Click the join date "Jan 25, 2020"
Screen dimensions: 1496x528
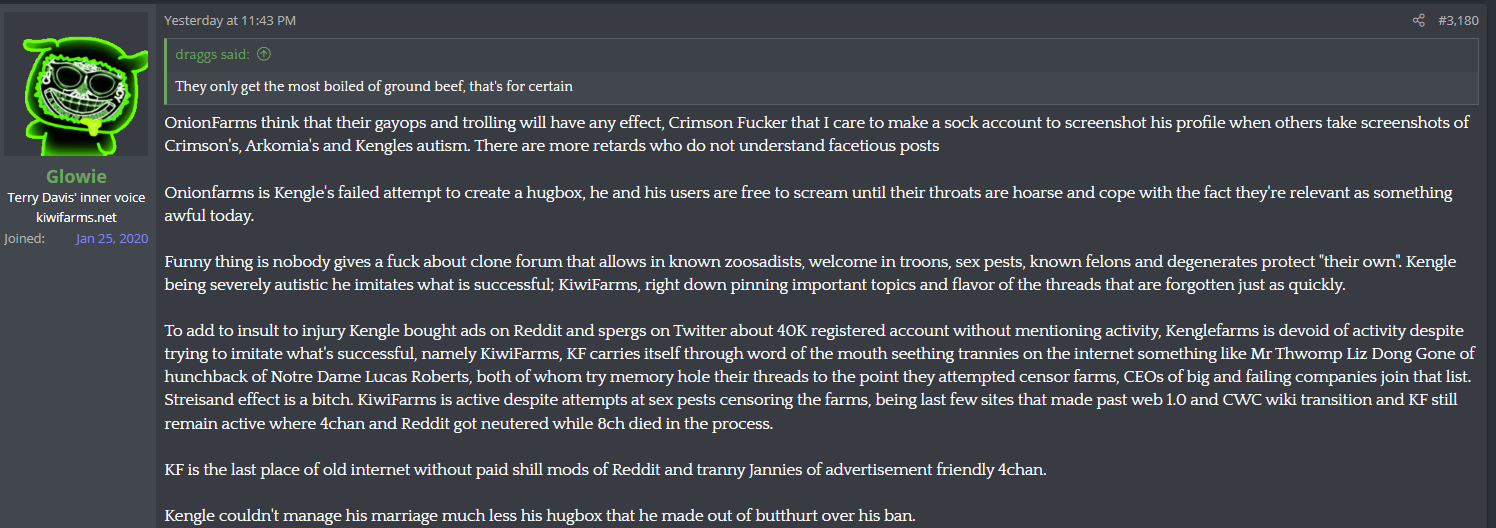111,239
